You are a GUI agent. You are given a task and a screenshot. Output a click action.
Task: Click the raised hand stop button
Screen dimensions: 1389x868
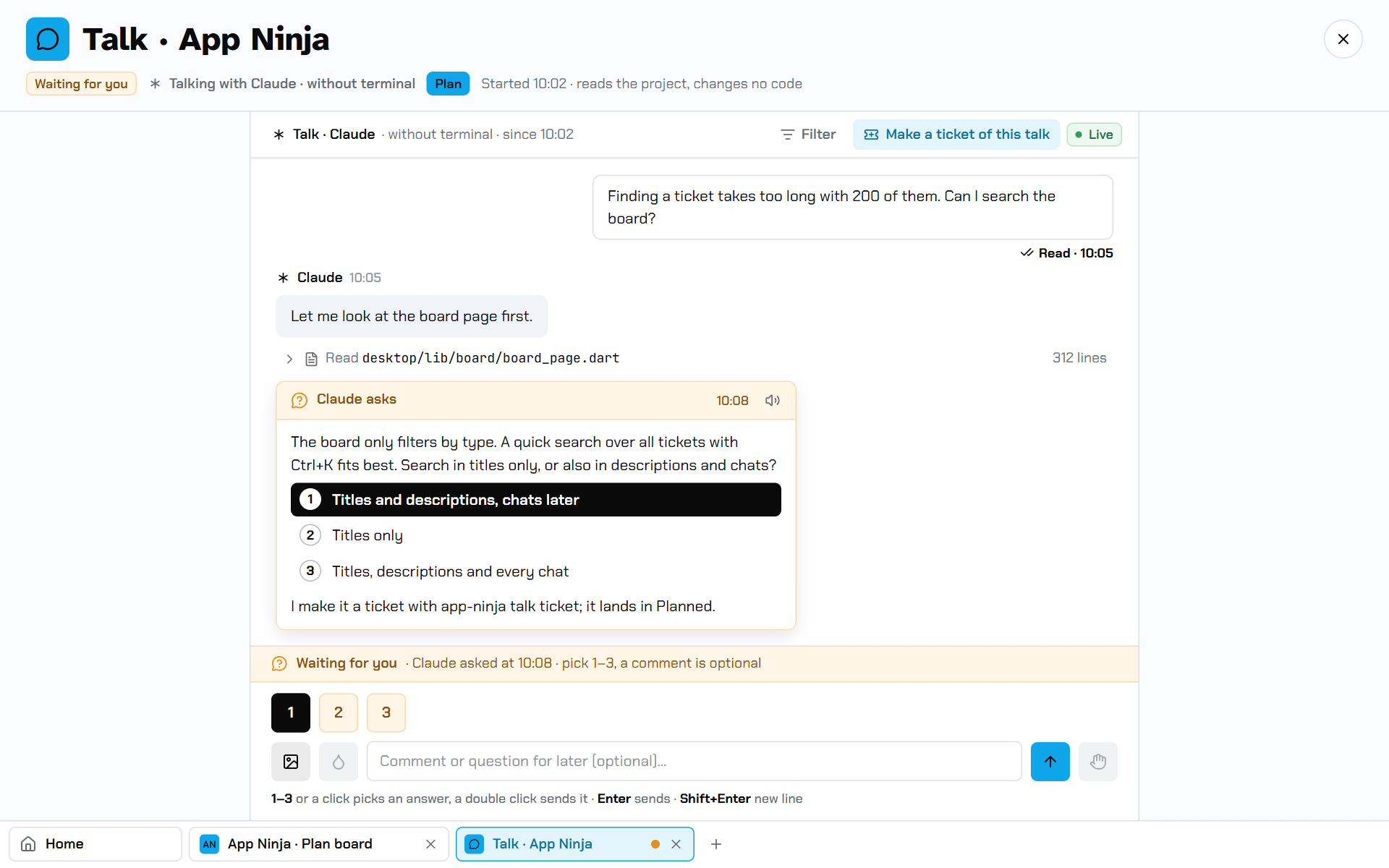click(x=1098, y=762)
